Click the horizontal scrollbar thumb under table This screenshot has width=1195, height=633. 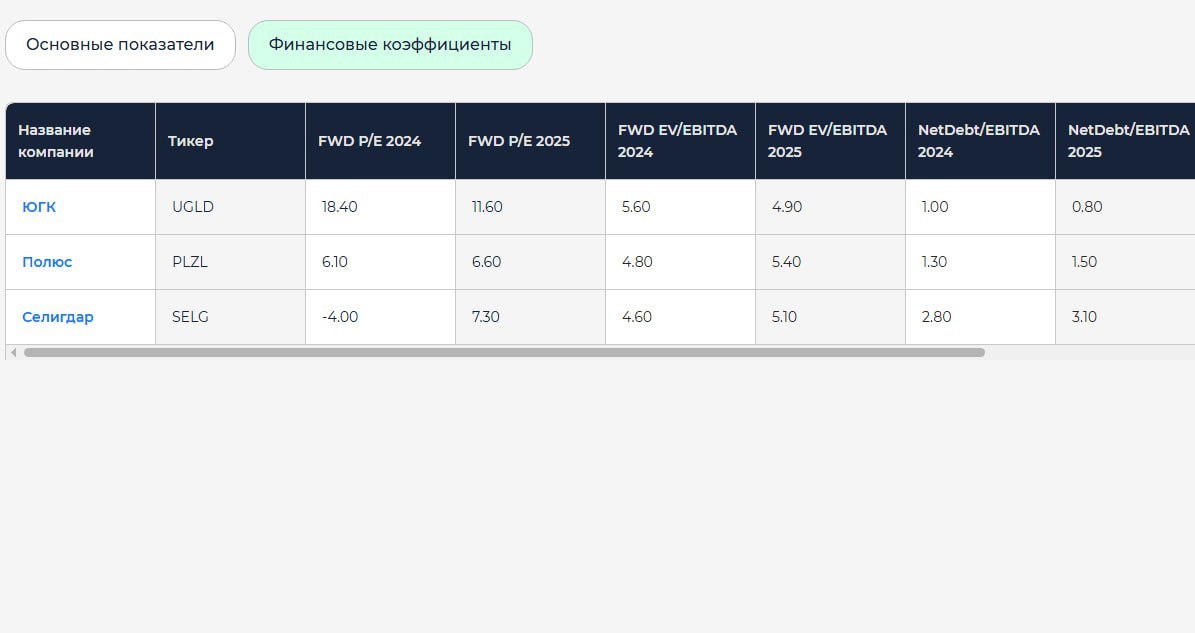coord(504,353)
